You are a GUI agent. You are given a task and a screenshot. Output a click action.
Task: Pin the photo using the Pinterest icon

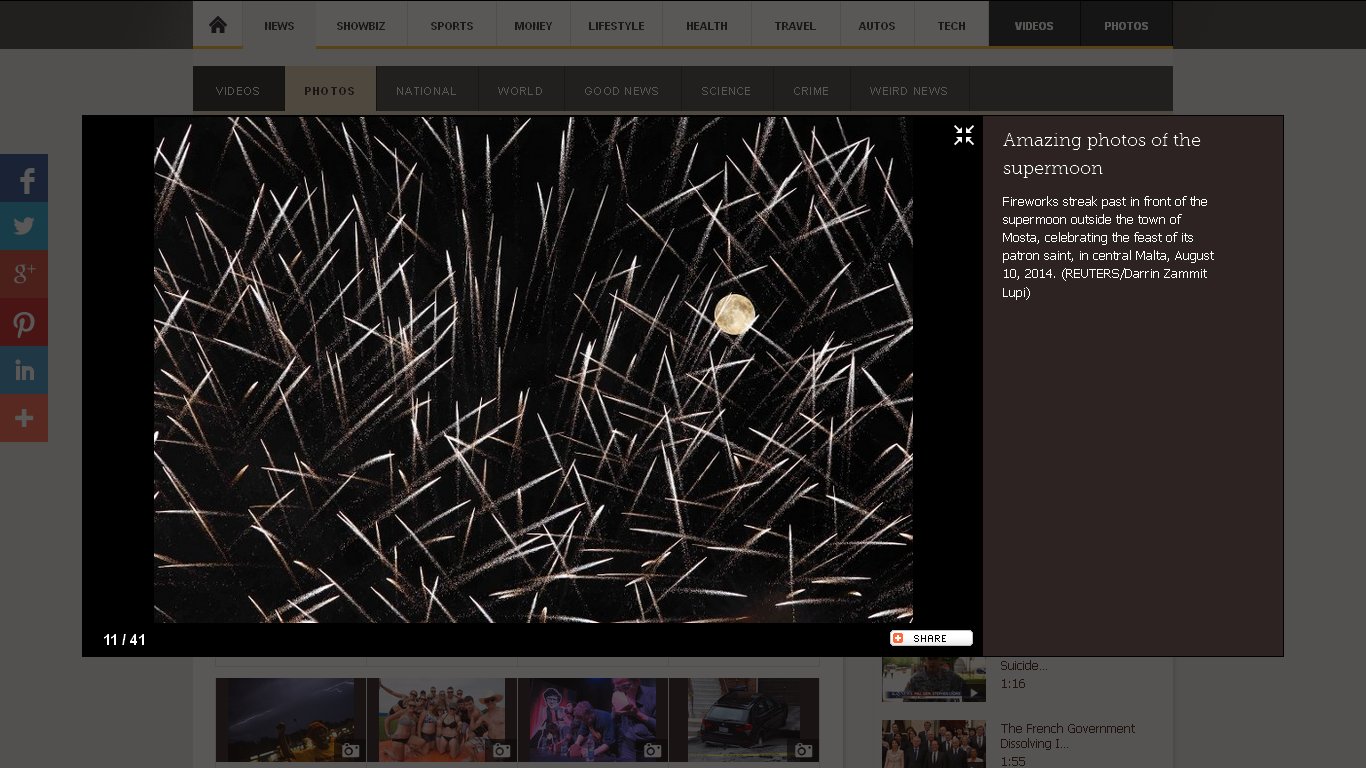tap(24, 323)
